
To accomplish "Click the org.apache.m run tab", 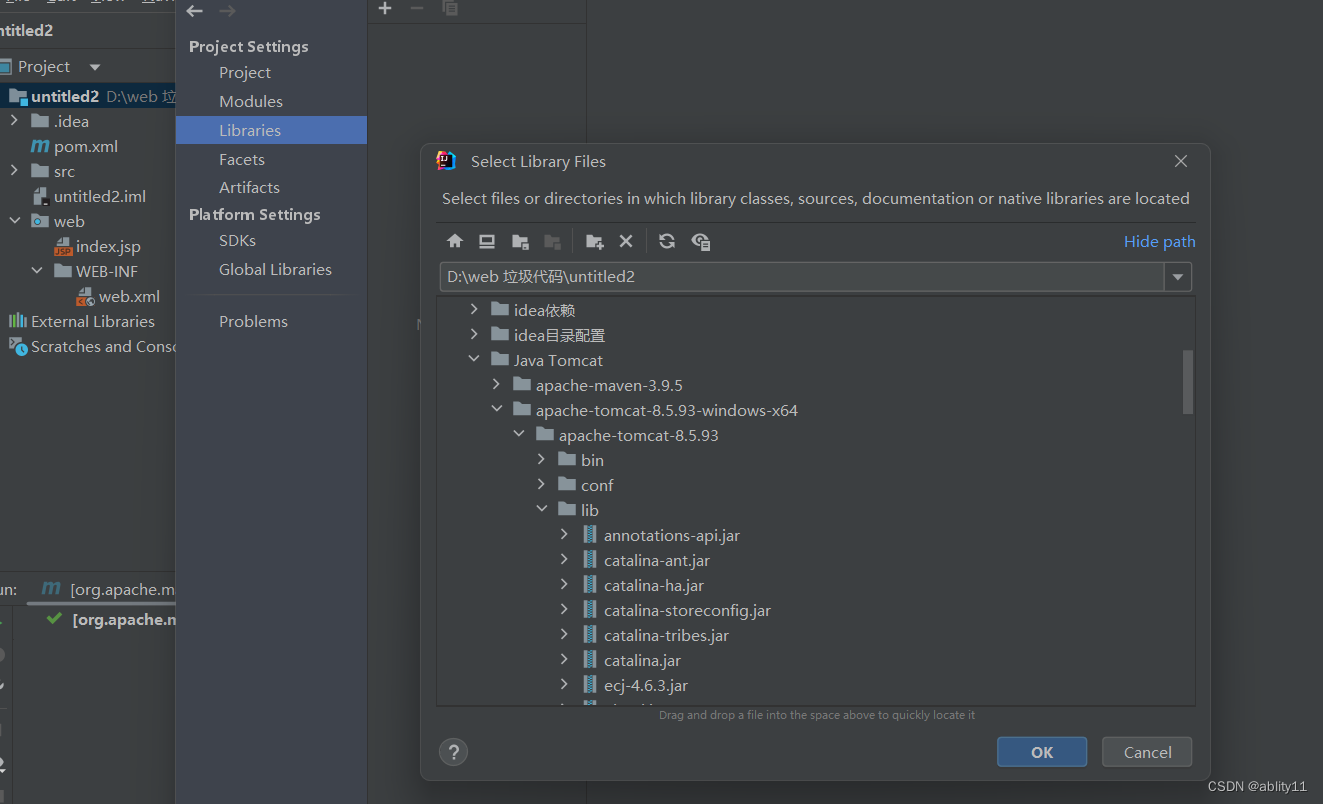I will point(107,589).
